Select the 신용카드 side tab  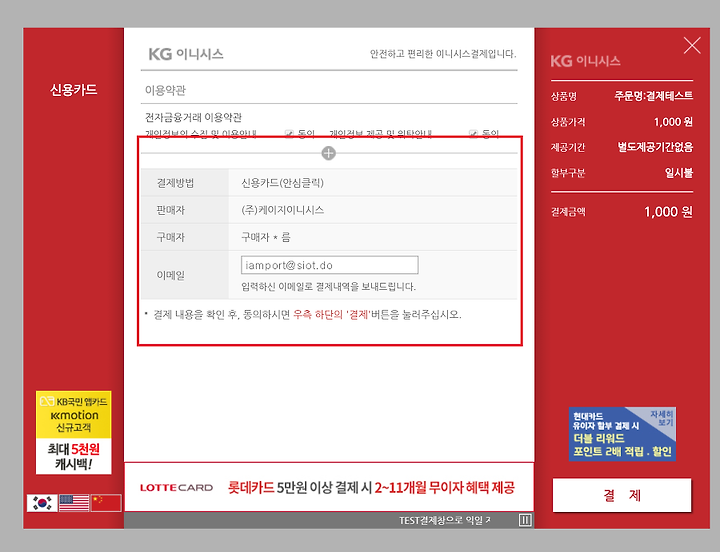[x=73, y=90]
